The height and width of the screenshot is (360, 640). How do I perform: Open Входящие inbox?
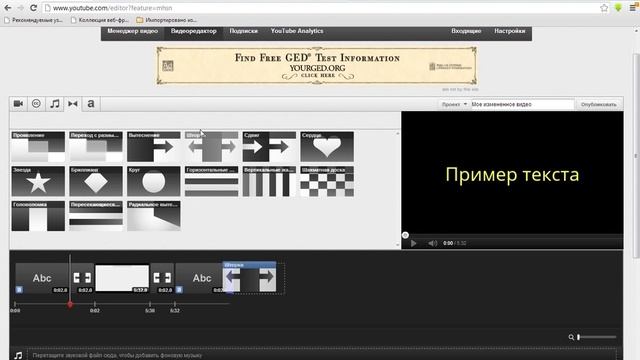pos(466,31)
